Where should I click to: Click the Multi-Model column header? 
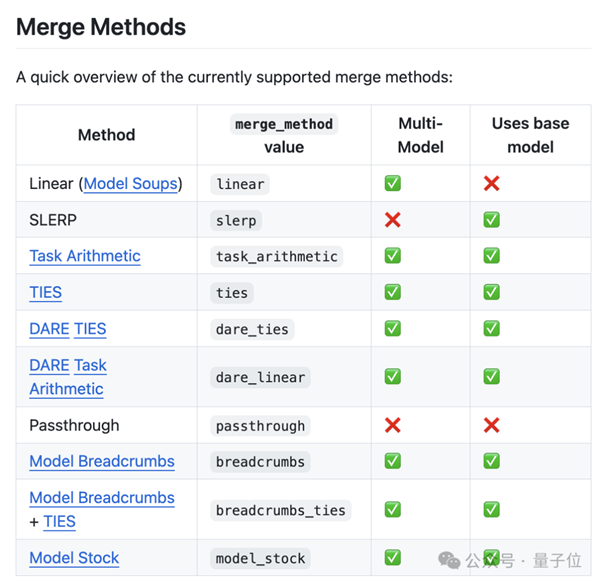420,135
